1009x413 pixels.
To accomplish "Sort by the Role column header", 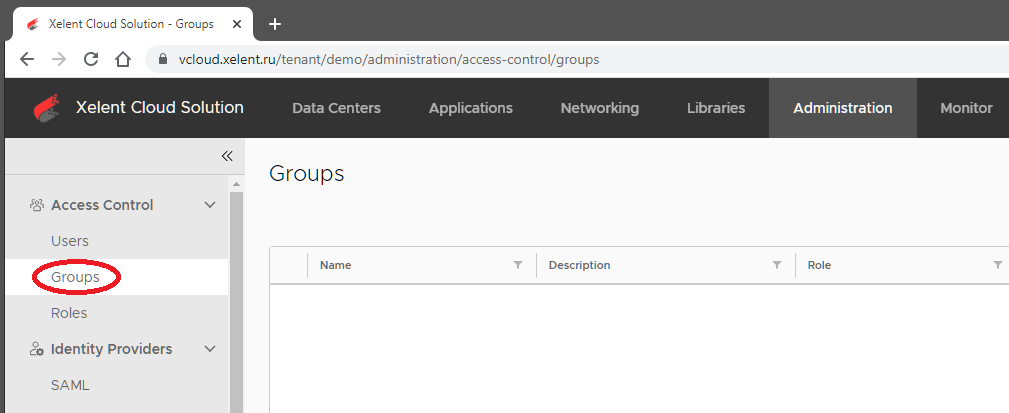I will point(819,265).
